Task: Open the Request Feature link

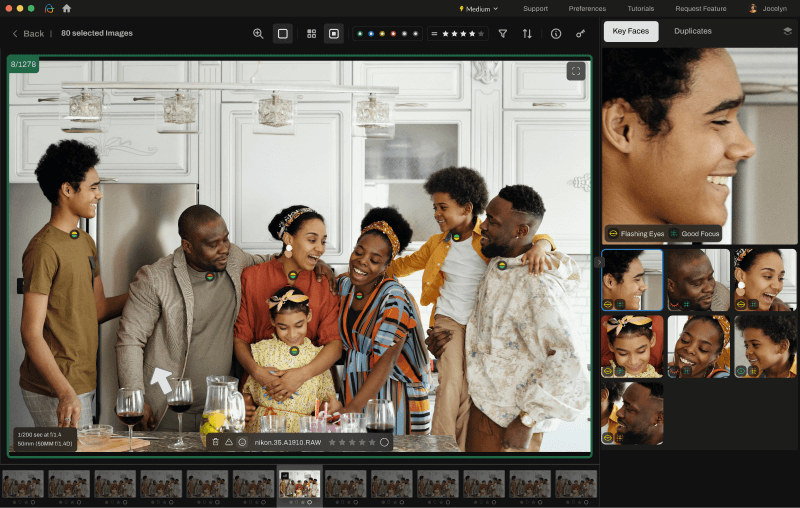Action: coord(700,8)
